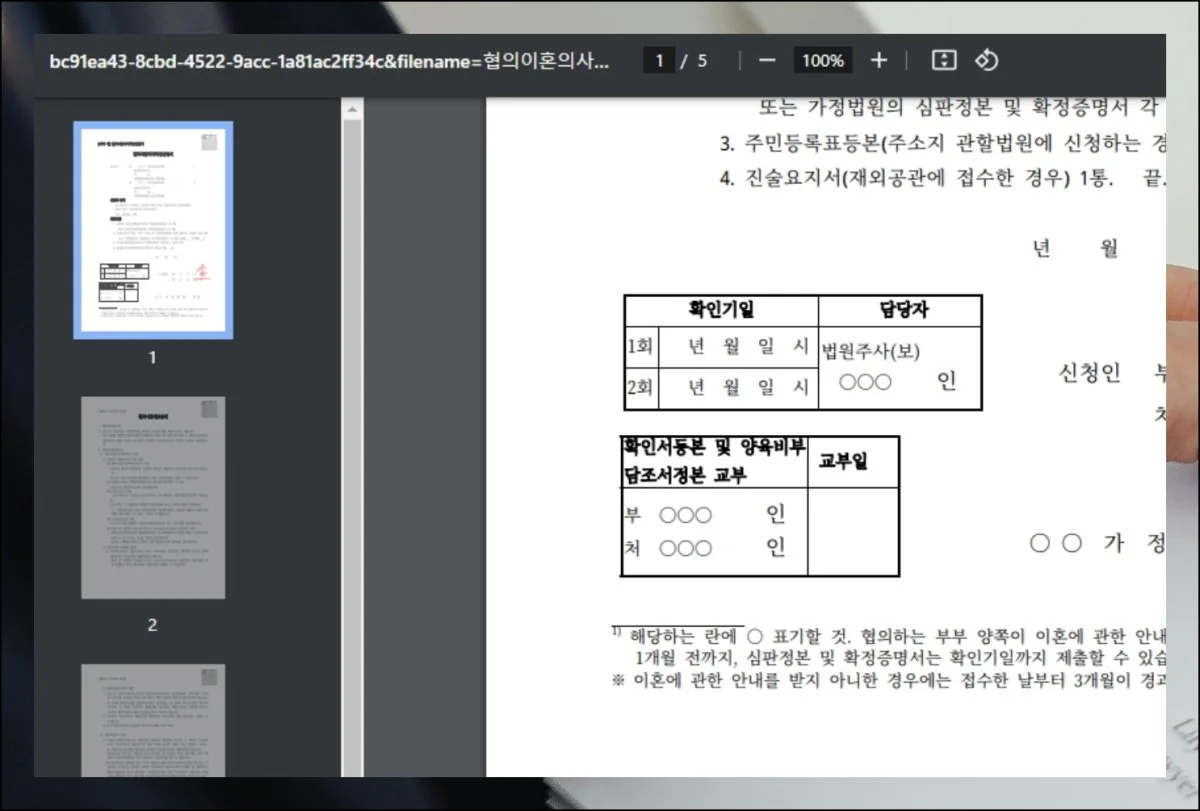Viewport: 1200px width, 811px height.
Task: Click the 담당자 table header
Action: [x=900, y=311]
